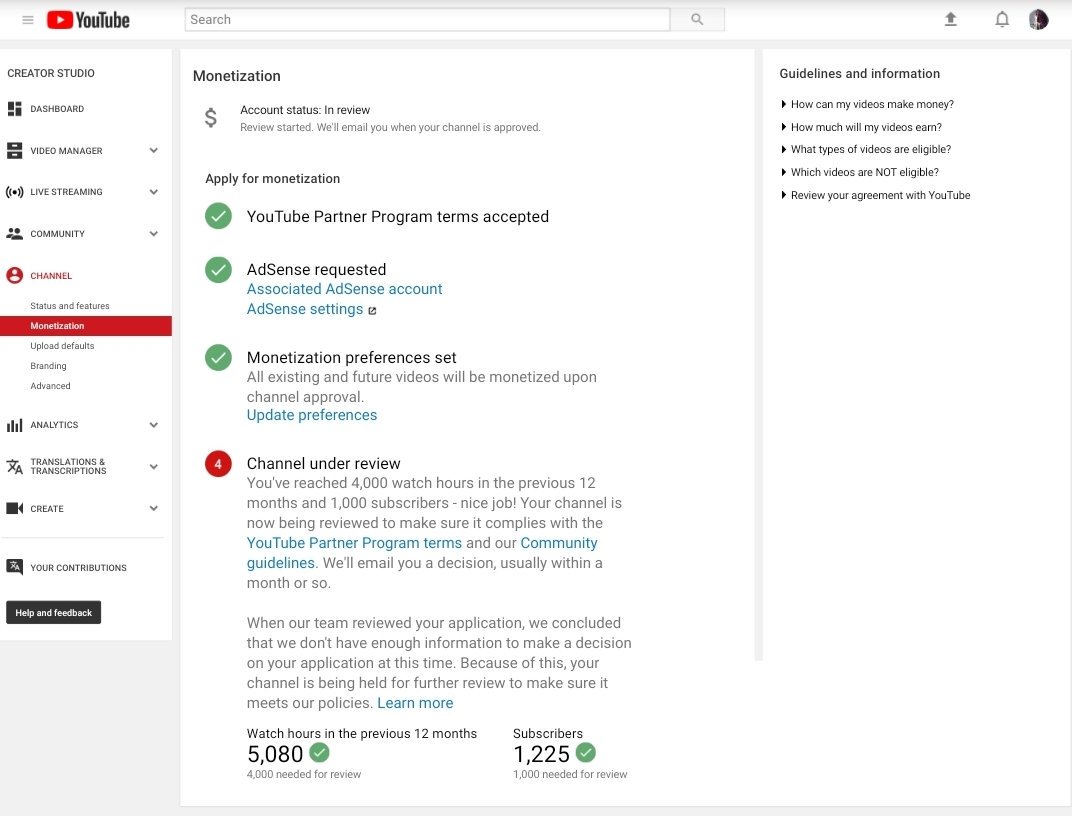Click the Live Streaming icon
Image resolution: width=1072 pixels, height=816 pixels.
click(14, 192)
